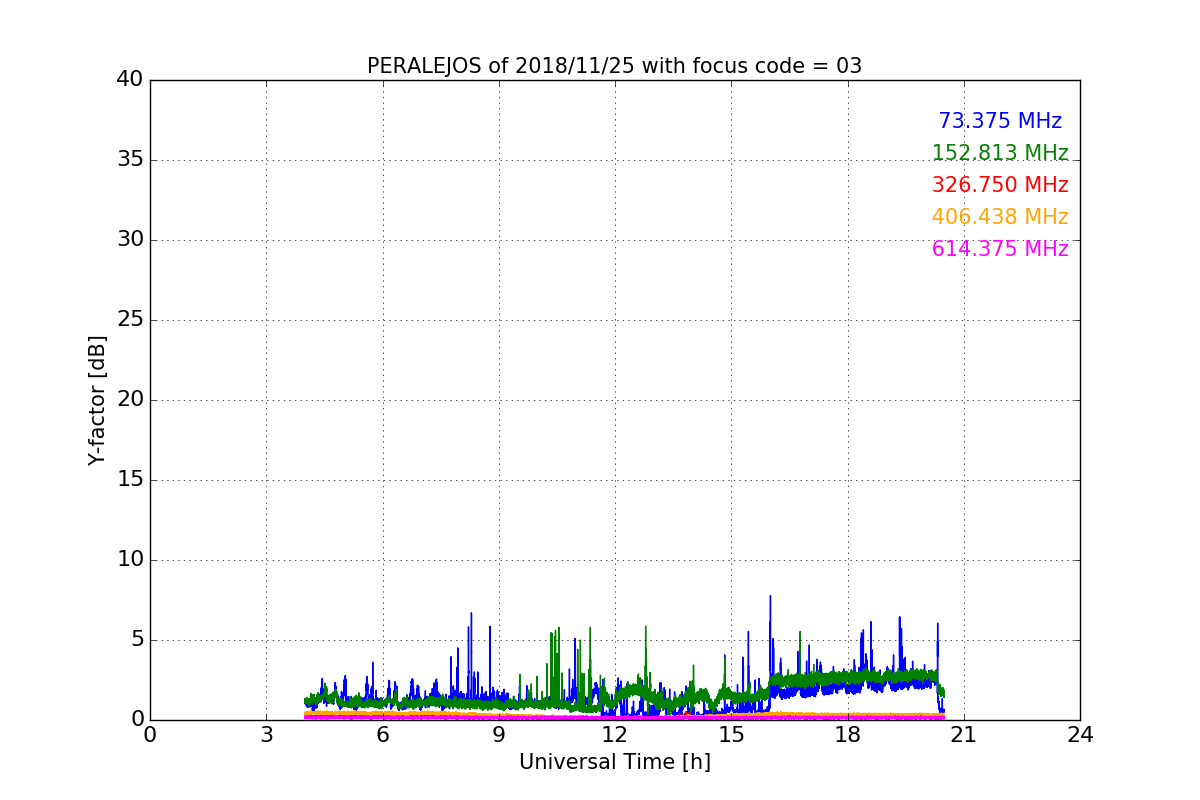This screenshot has width=1200, height=800.
Task: Click the x-axis tick label 21
Action: [964, 735]
